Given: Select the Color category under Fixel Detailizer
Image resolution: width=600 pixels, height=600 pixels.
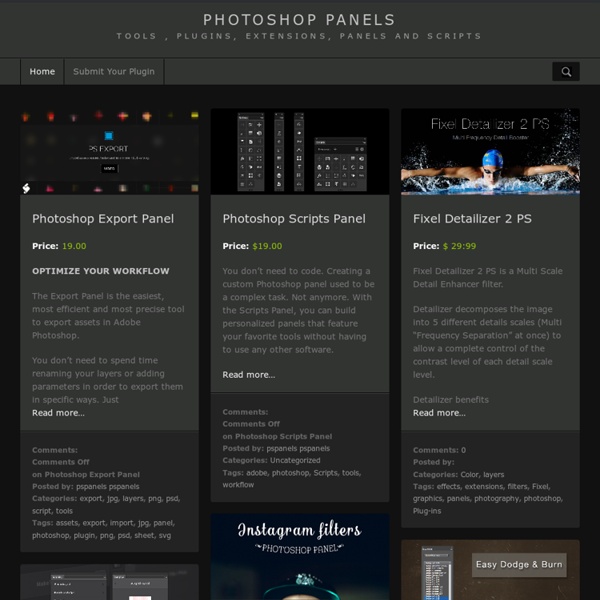Looking at the screenshot, I should 470,474.
